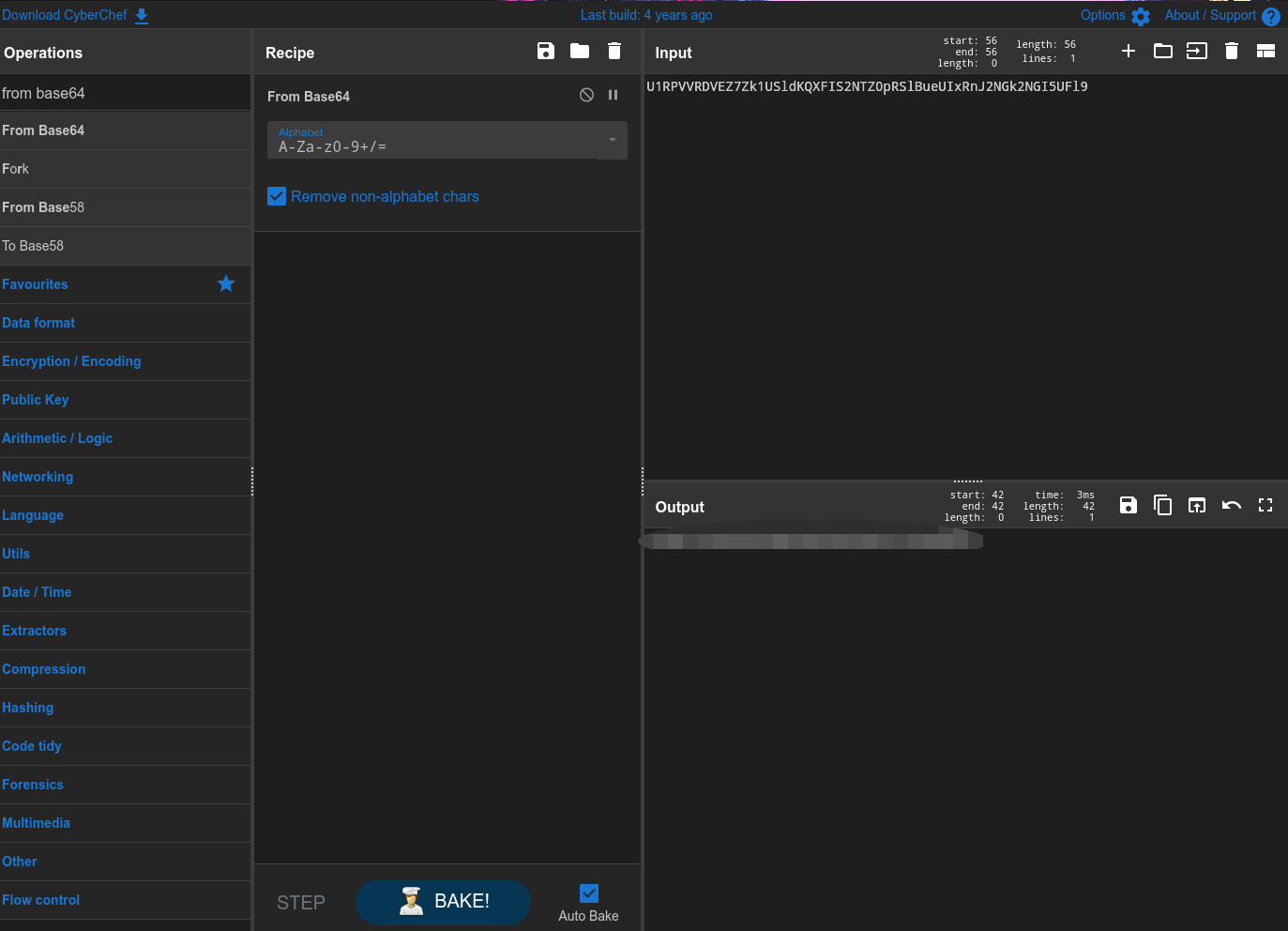Save the recipe using the disk icon
Viewport: 1288px width, 931px height.
(x=546, y=52)
